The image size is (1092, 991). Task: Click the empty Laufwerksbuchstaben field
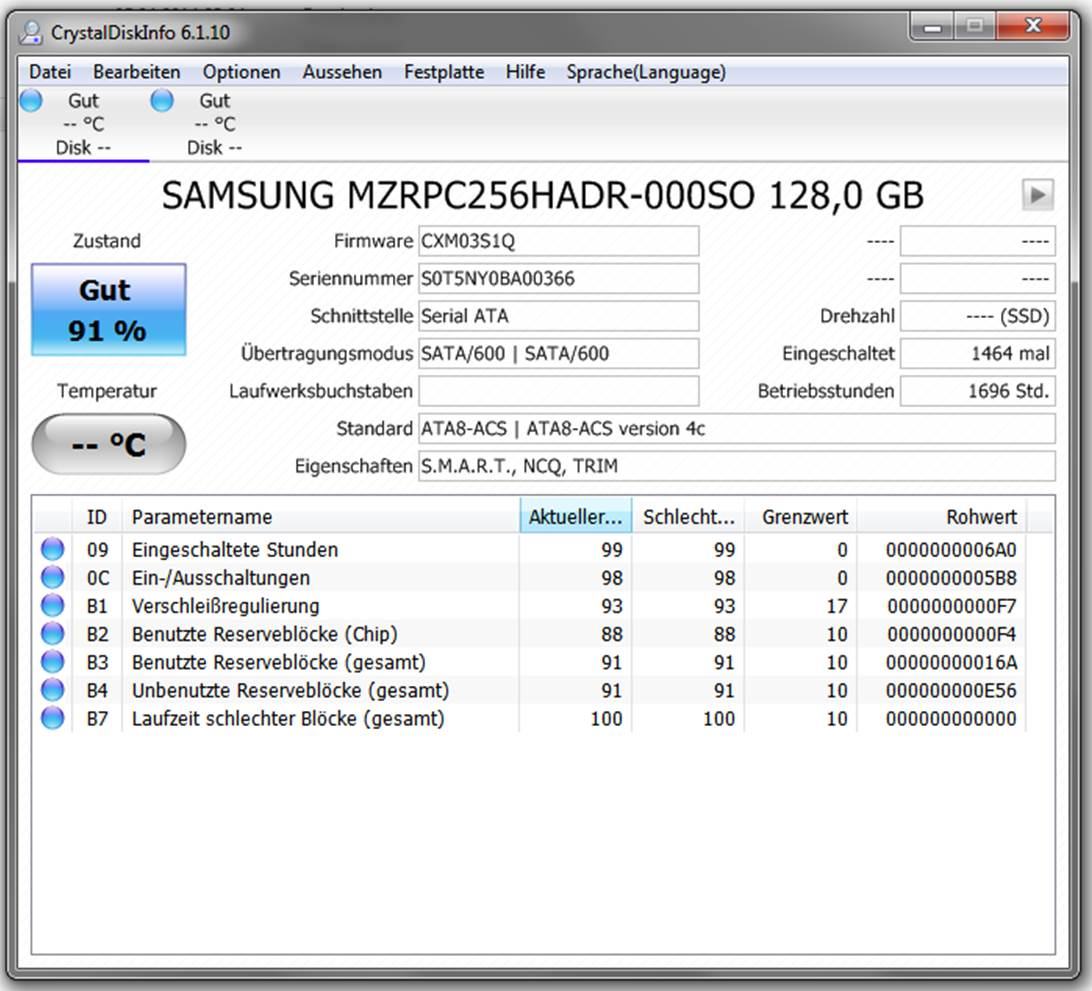pos(559,391)
